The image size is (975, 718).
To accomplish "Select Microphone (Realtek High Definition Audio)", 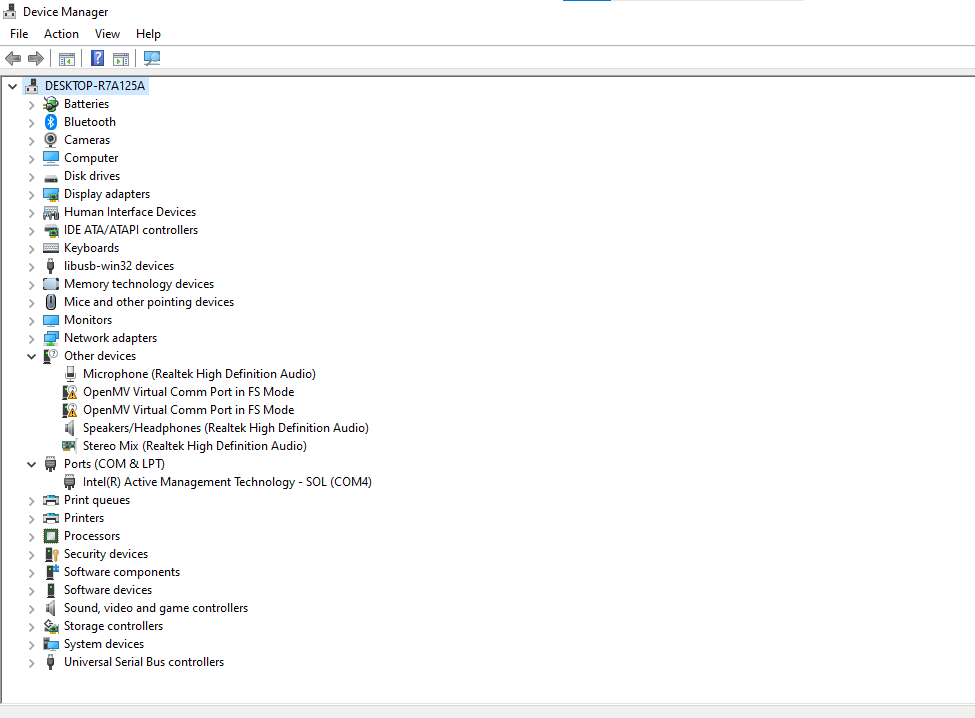I will tap(199, 374).
